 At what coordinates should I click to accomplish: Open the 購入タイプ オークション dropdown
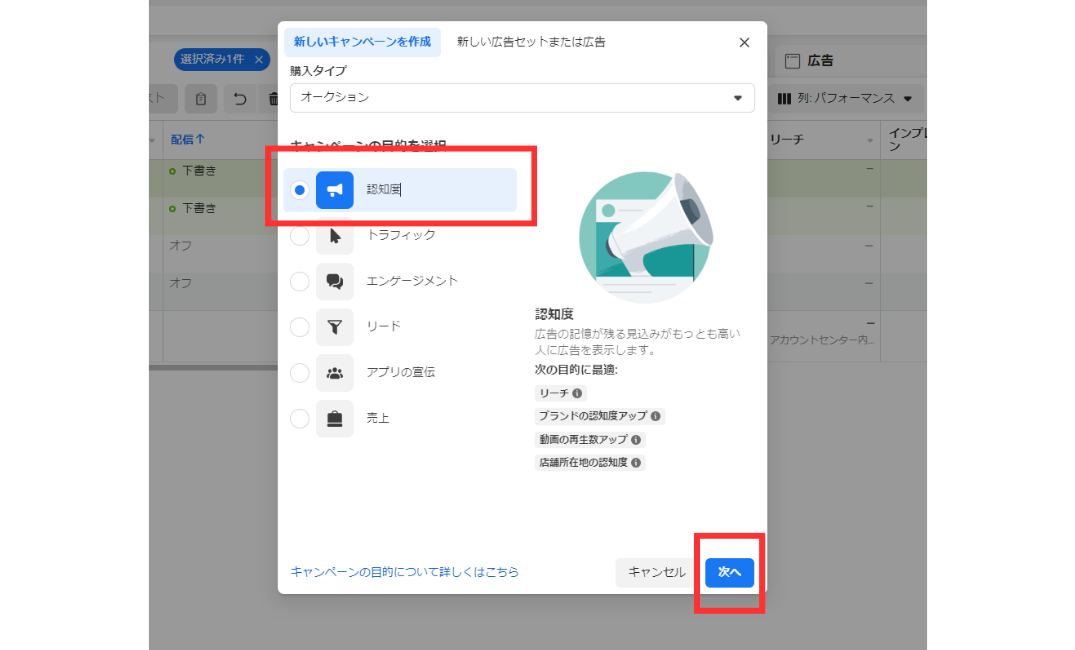pyautogui.click(x=522, y=98)
